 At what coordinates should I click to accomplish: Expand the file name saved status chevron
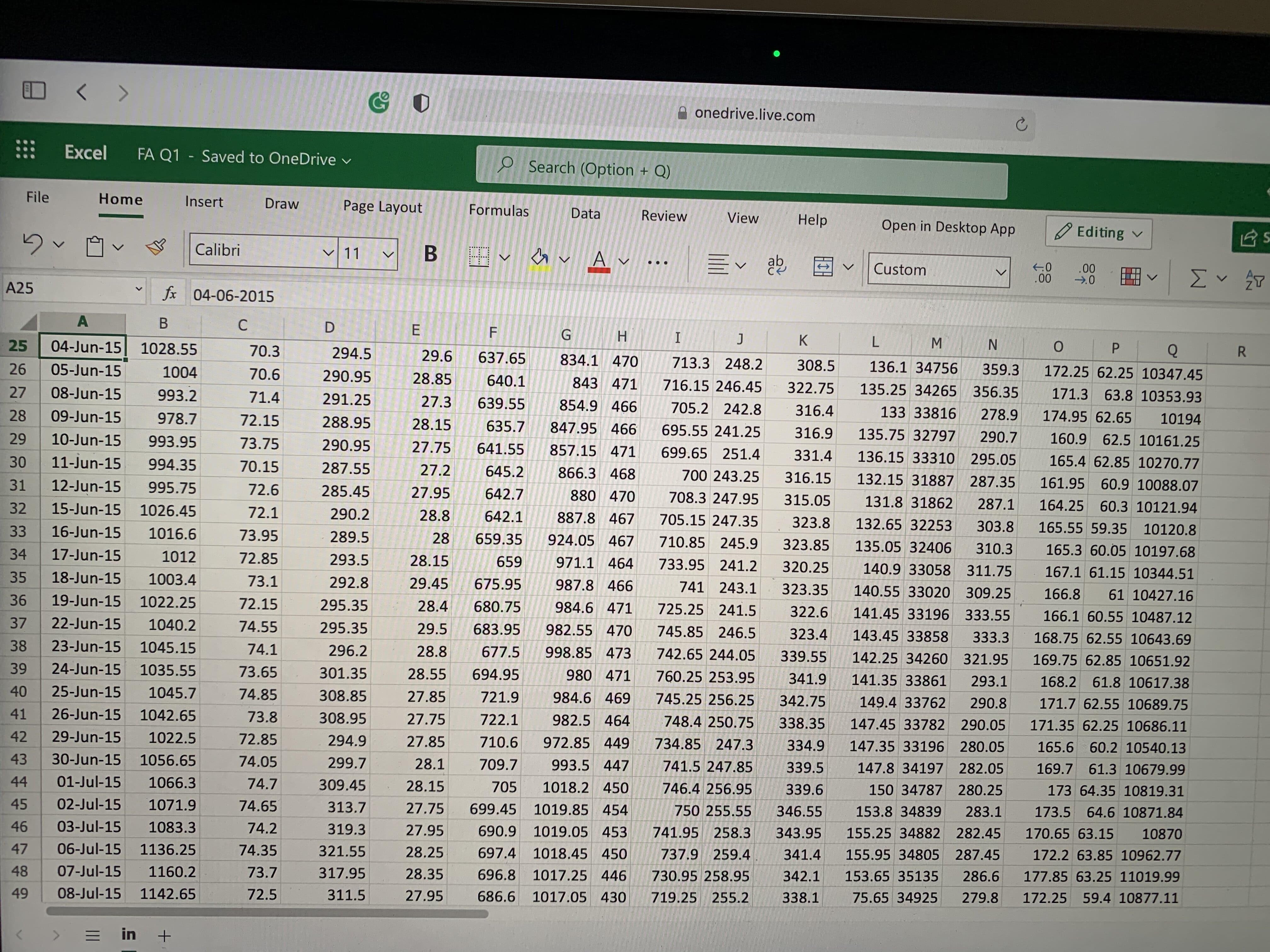[347, 161]
